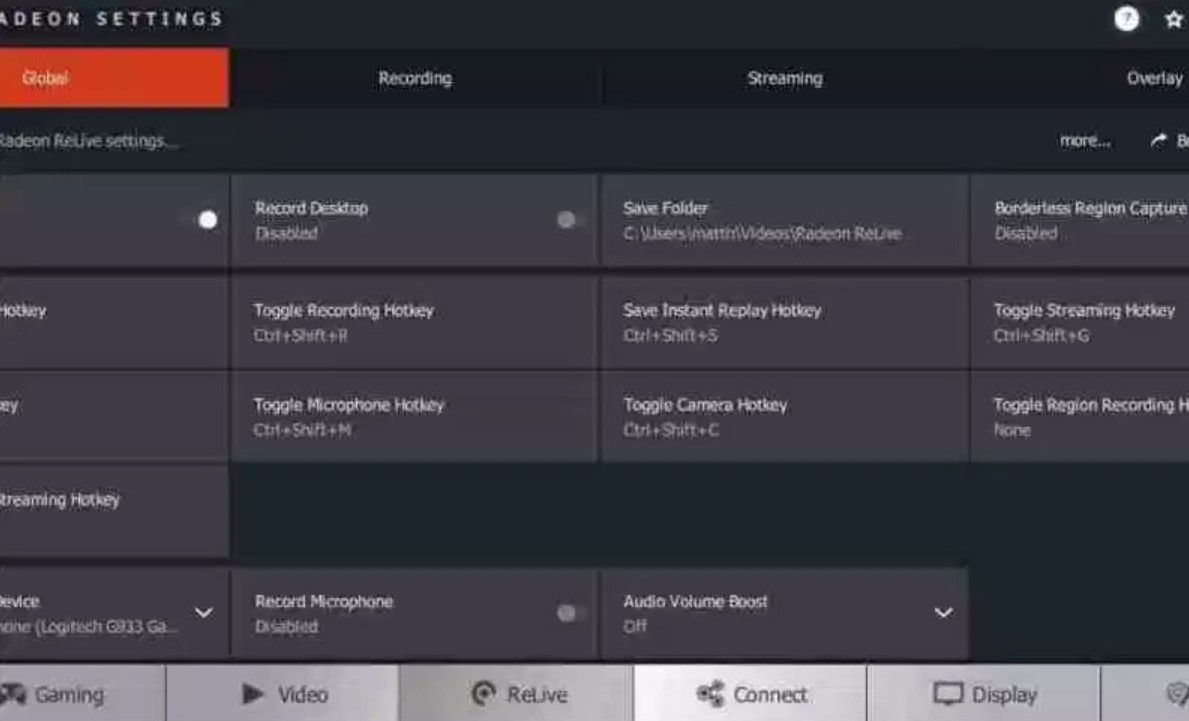Click the Back arrow near top right

click(1160, 140)
